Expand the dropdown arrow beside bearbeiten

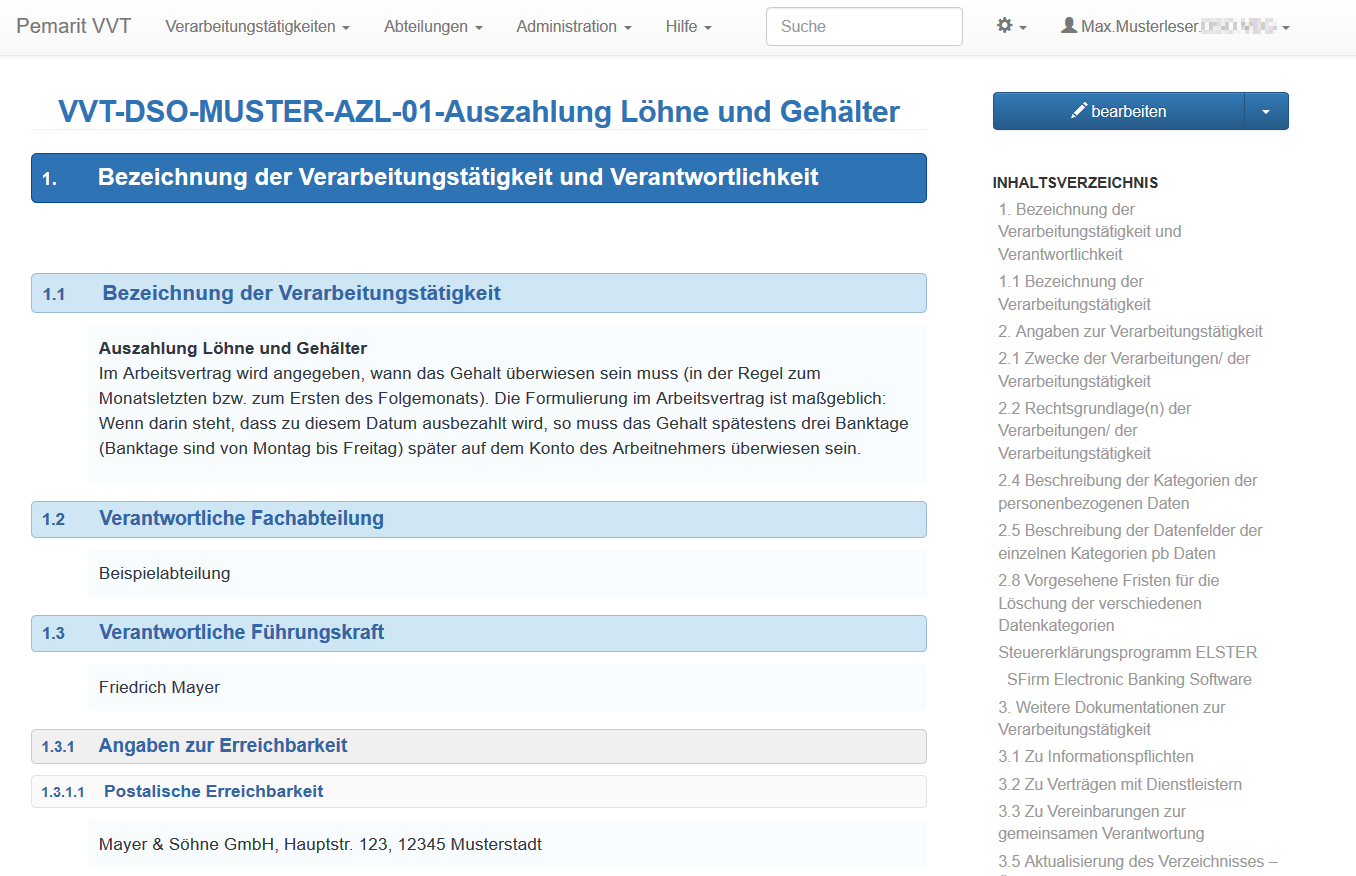click(1266, 112)
